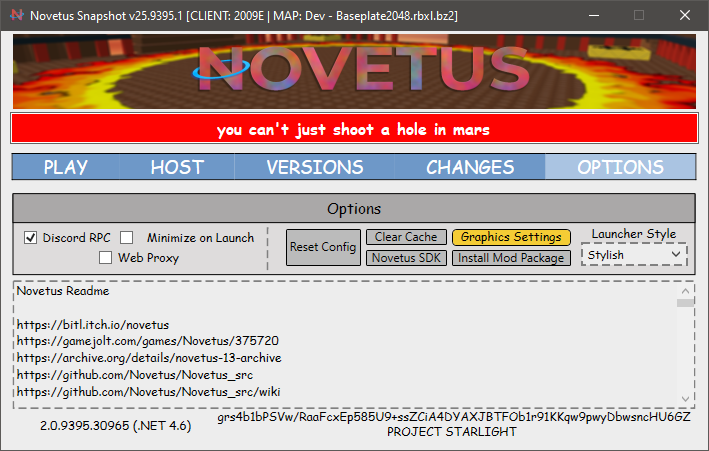Click the readme scrollbar down arrow
Image resolution: width=709 pixels, height=451 pixels.
[x=685, y=399]
